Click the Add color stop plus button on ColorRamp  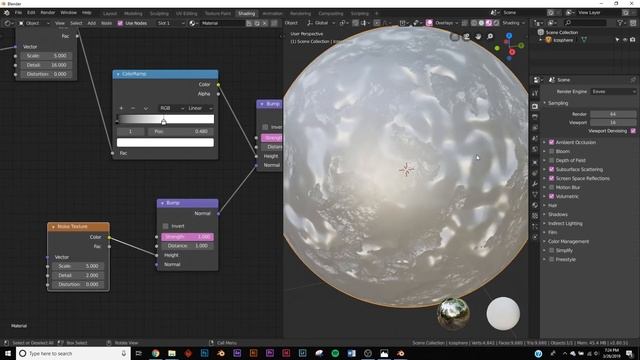[121, 108]
